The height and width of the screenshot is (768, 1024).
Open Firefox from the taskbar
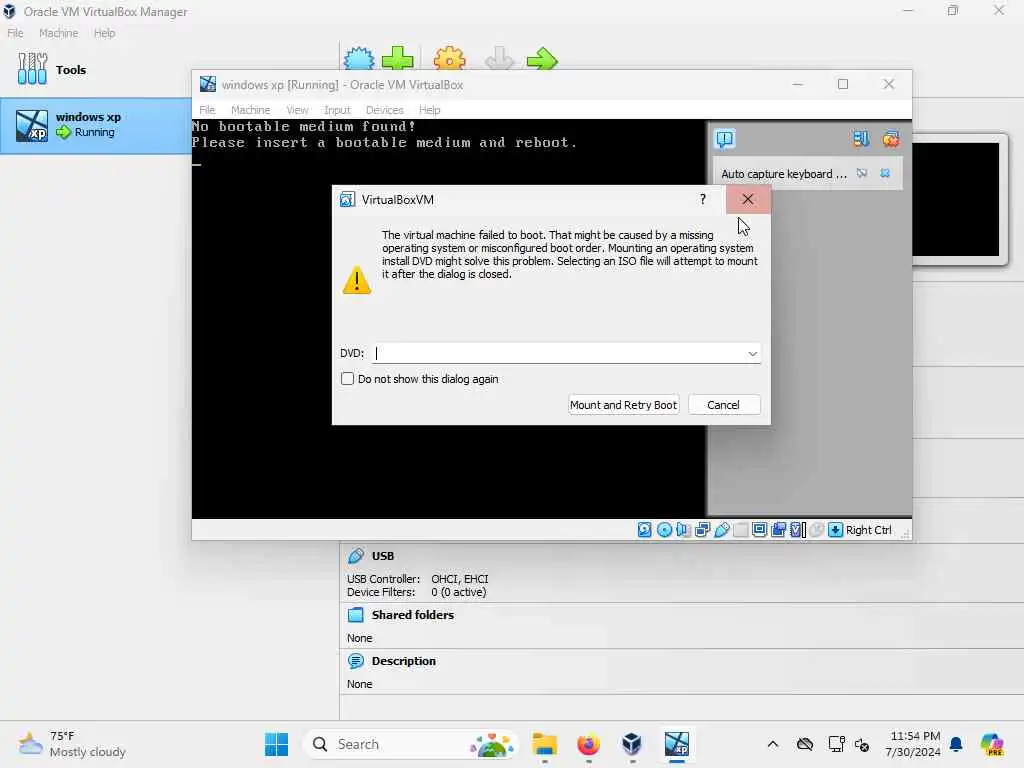point(588,744)
